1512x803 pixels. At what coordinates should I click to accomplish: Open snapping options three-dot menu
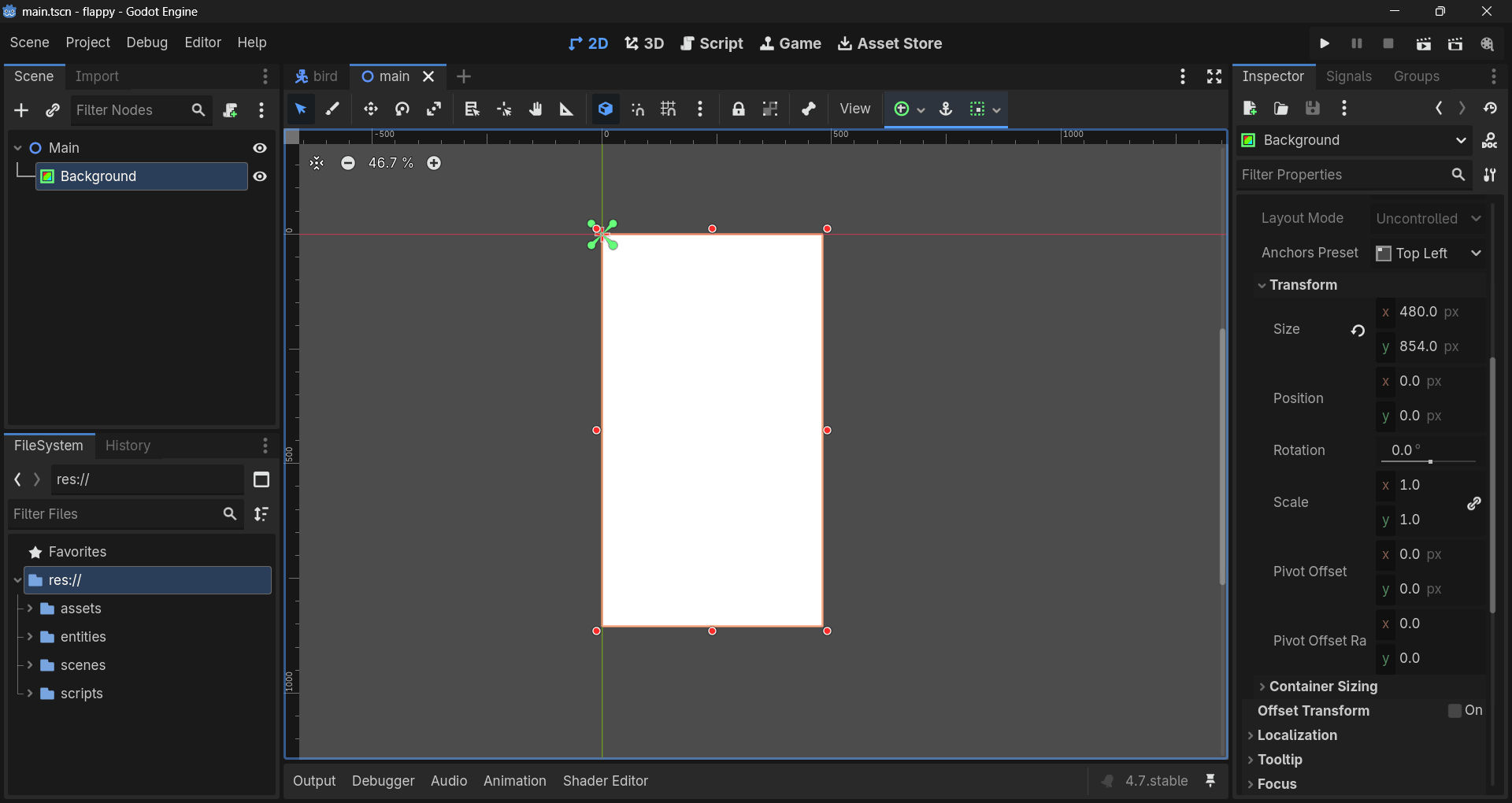click(x=700, y=109)
